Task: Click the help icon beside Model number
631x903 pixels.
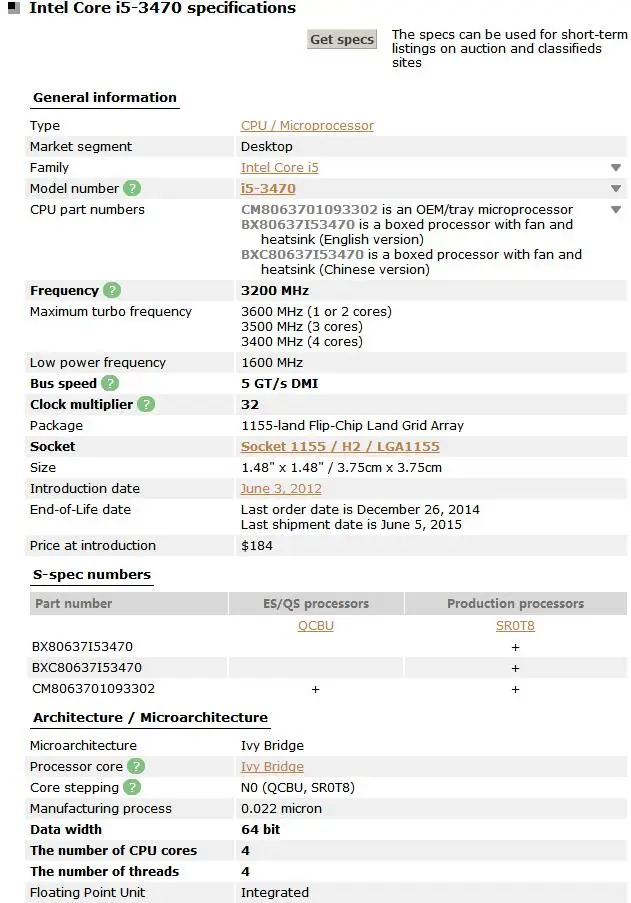Action: pyautogui.click(x=132, y=188)
